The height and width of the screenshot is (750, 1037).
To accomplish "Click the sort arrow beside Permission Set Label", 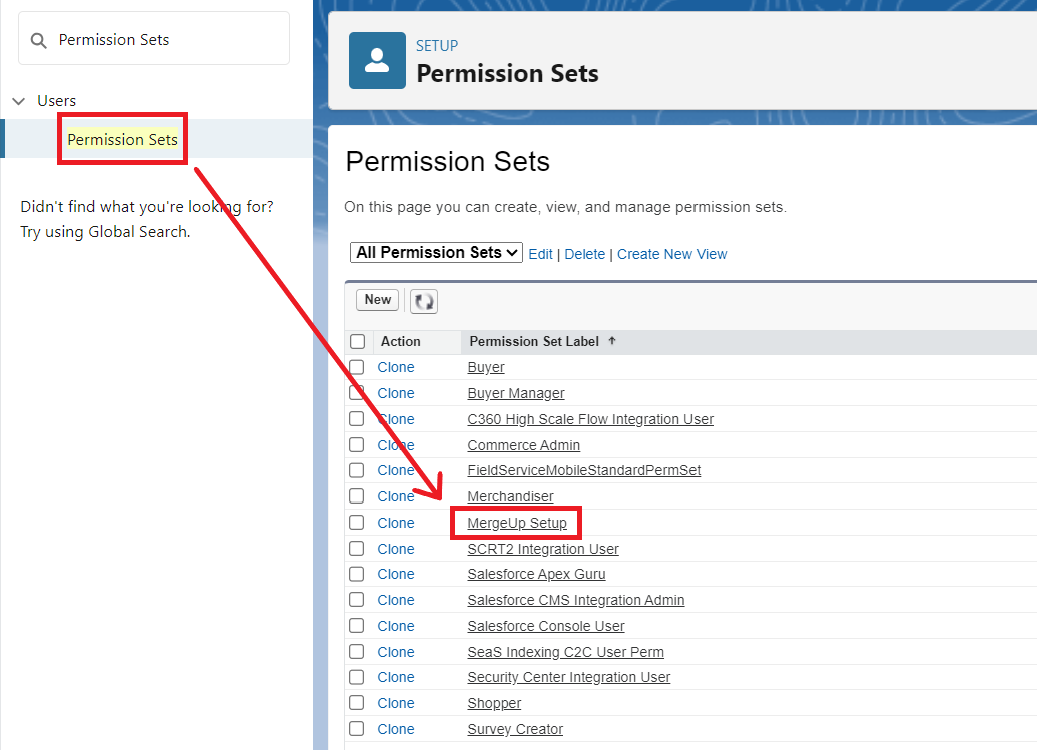I will click(x=612, y=341).
